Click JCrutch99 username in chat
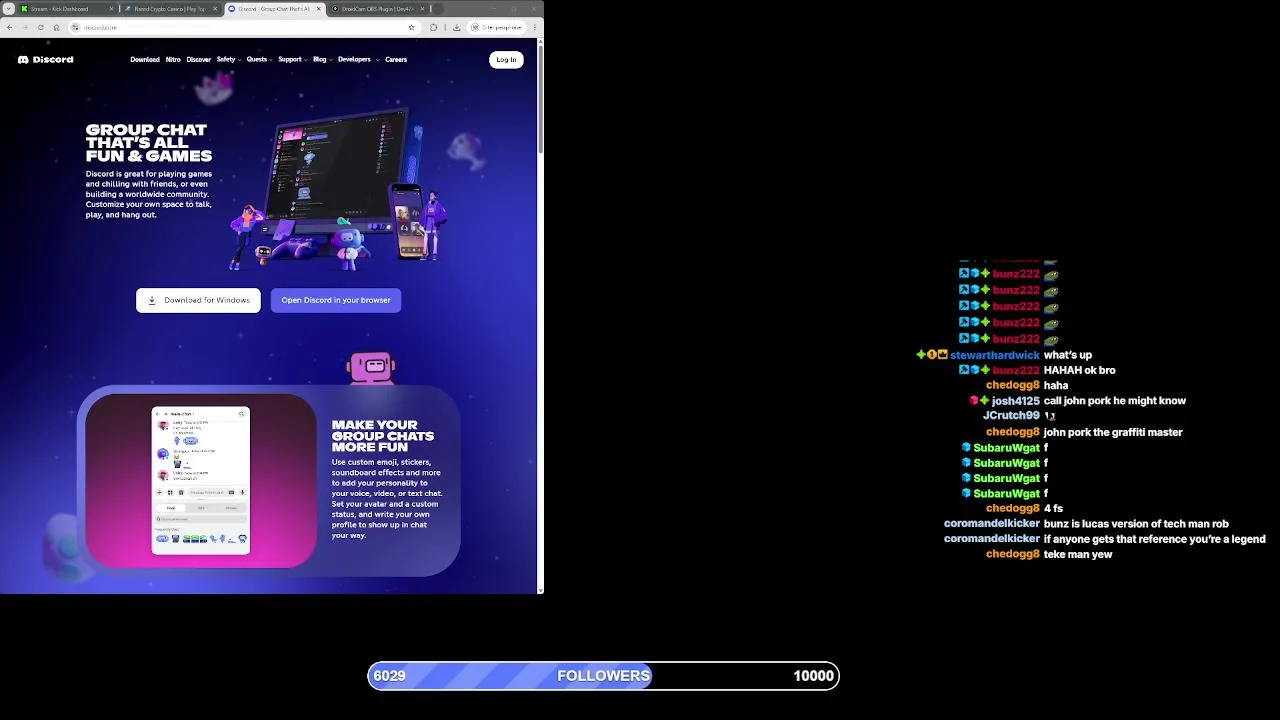The image size is (1280, 720). [x=1011, y=416]
